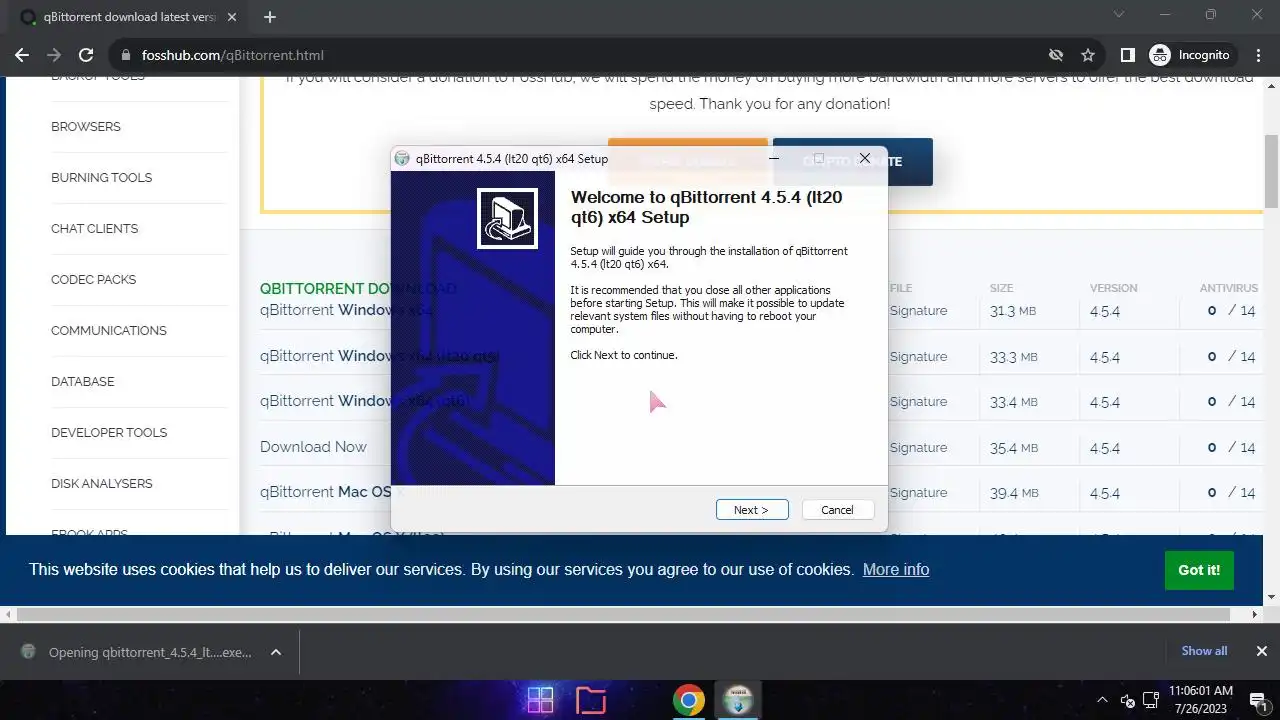Screen dimensions: 1280x720
Task: Select the qBittorrent download latest version tab
Action: tap(128, 17)
